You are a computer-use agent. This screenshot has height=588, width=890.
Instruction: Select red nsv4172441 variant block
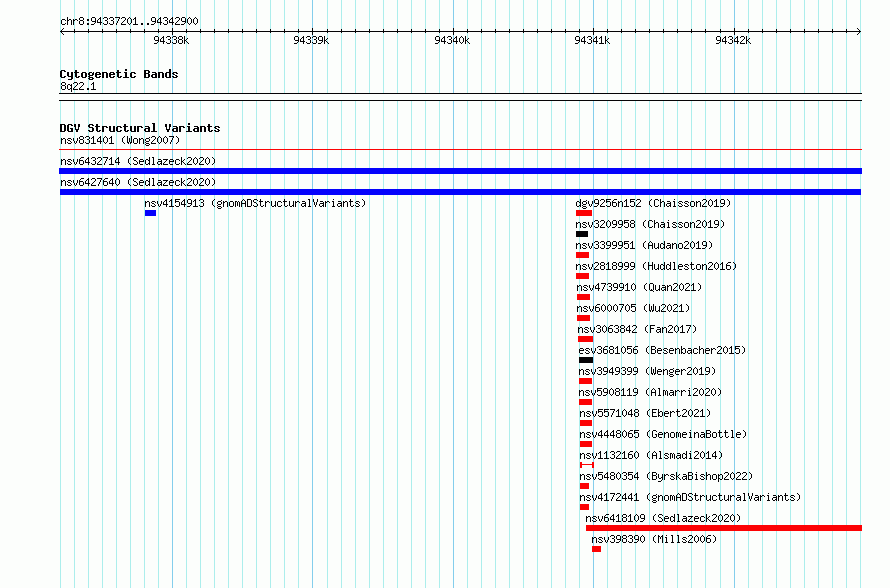585,507
